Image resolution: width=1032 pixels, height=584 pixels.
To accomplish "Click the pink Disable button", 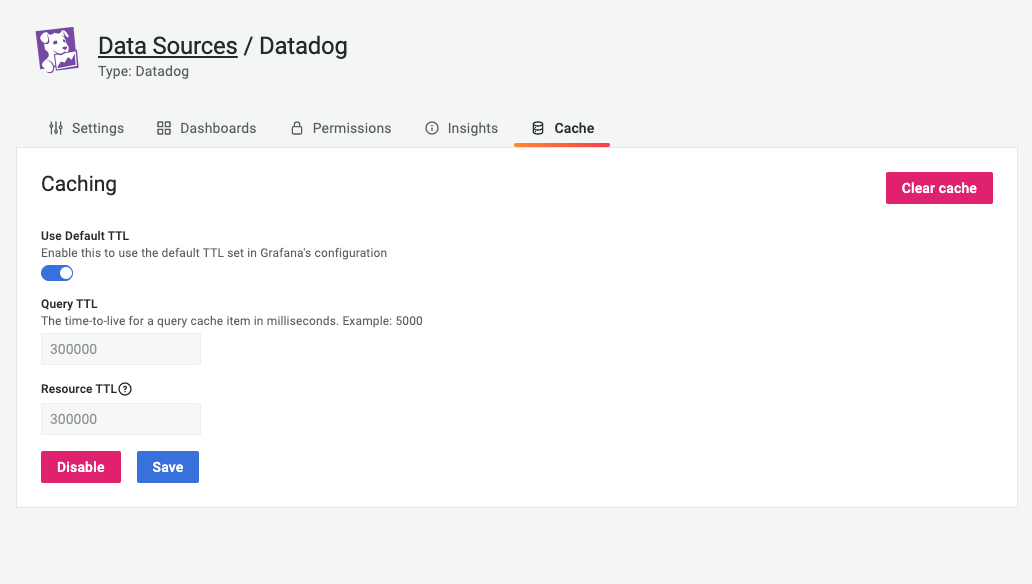I will tap(81, 467).
